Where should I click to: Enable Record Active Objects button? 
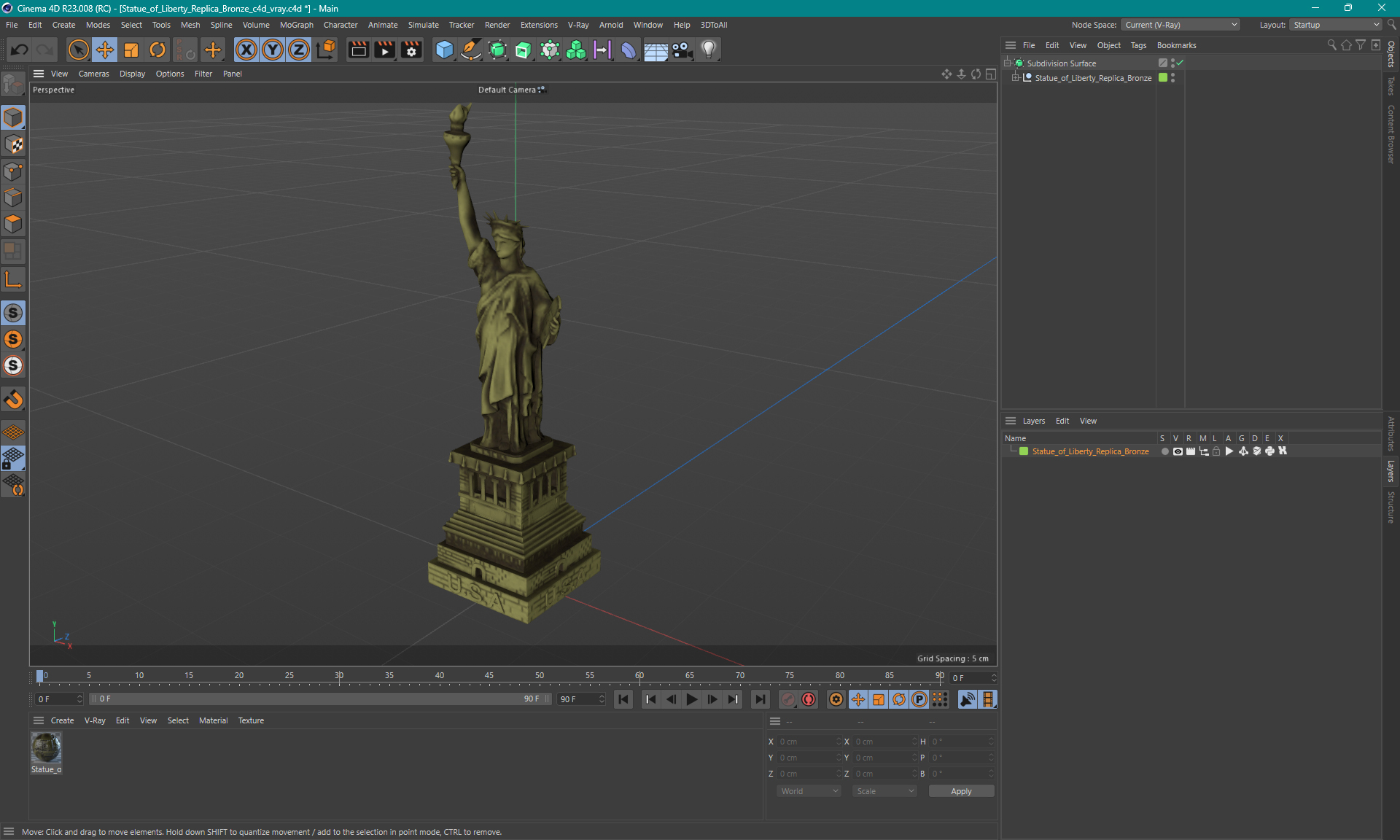[788, 699]
